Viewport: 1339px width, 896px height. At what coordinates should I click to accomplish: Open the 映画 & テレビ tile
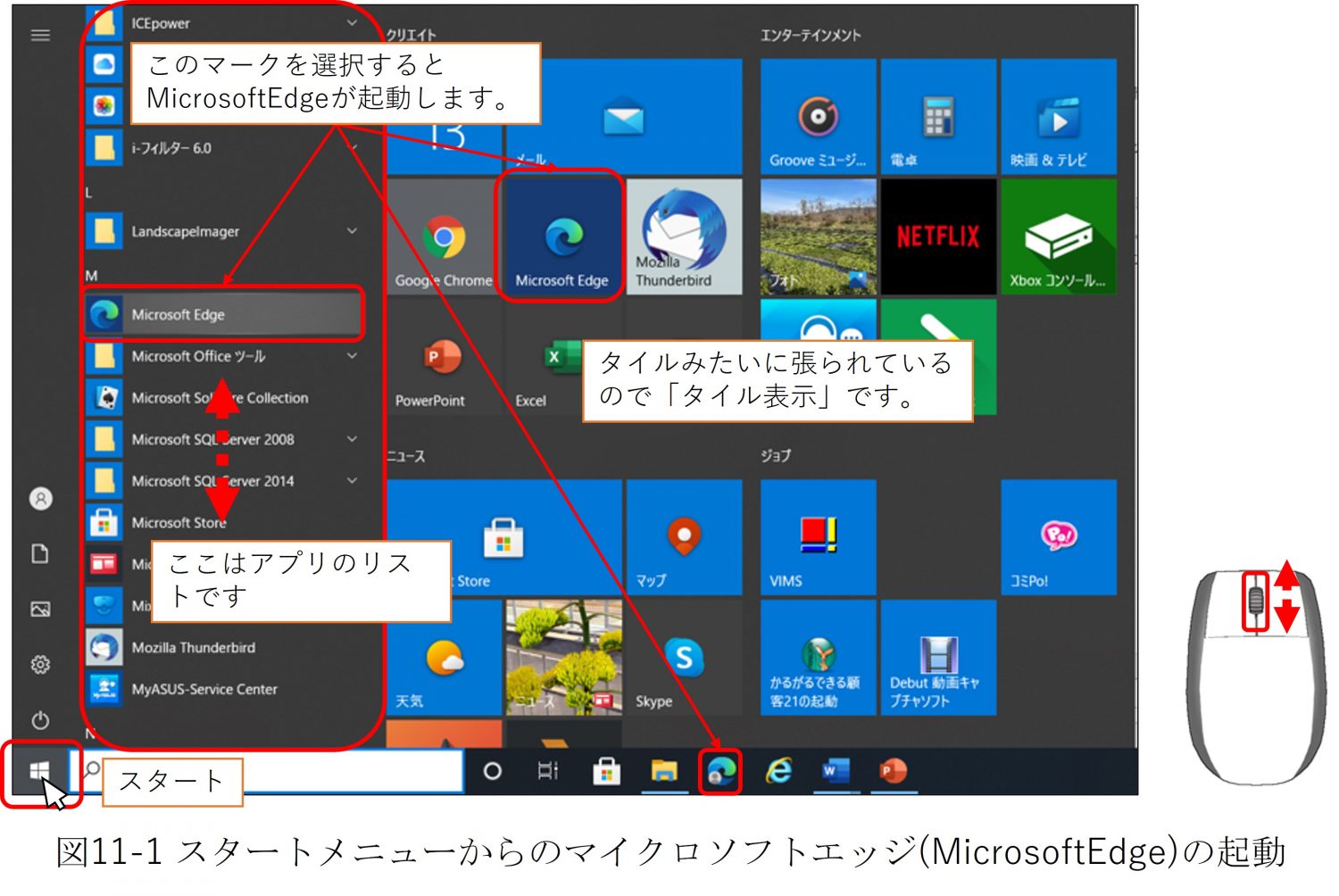tap(1059, 116)
